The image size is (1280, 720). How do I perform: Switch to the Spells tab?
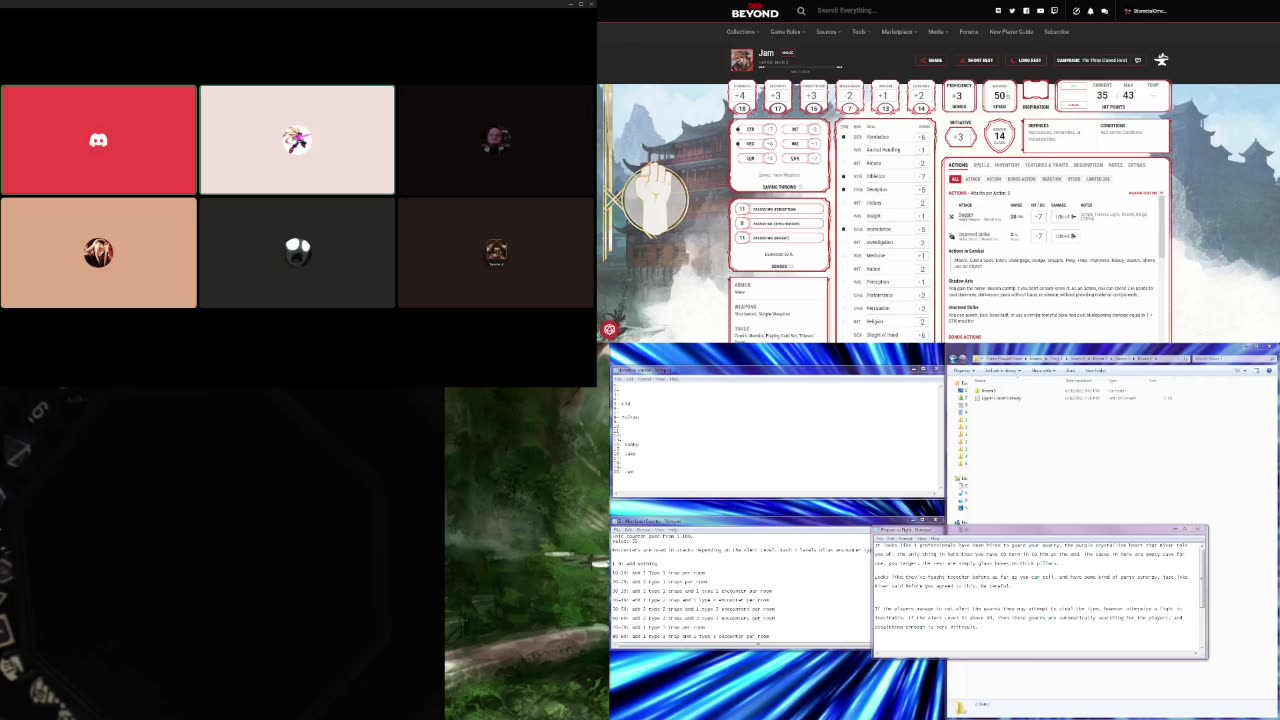(981, 165)
